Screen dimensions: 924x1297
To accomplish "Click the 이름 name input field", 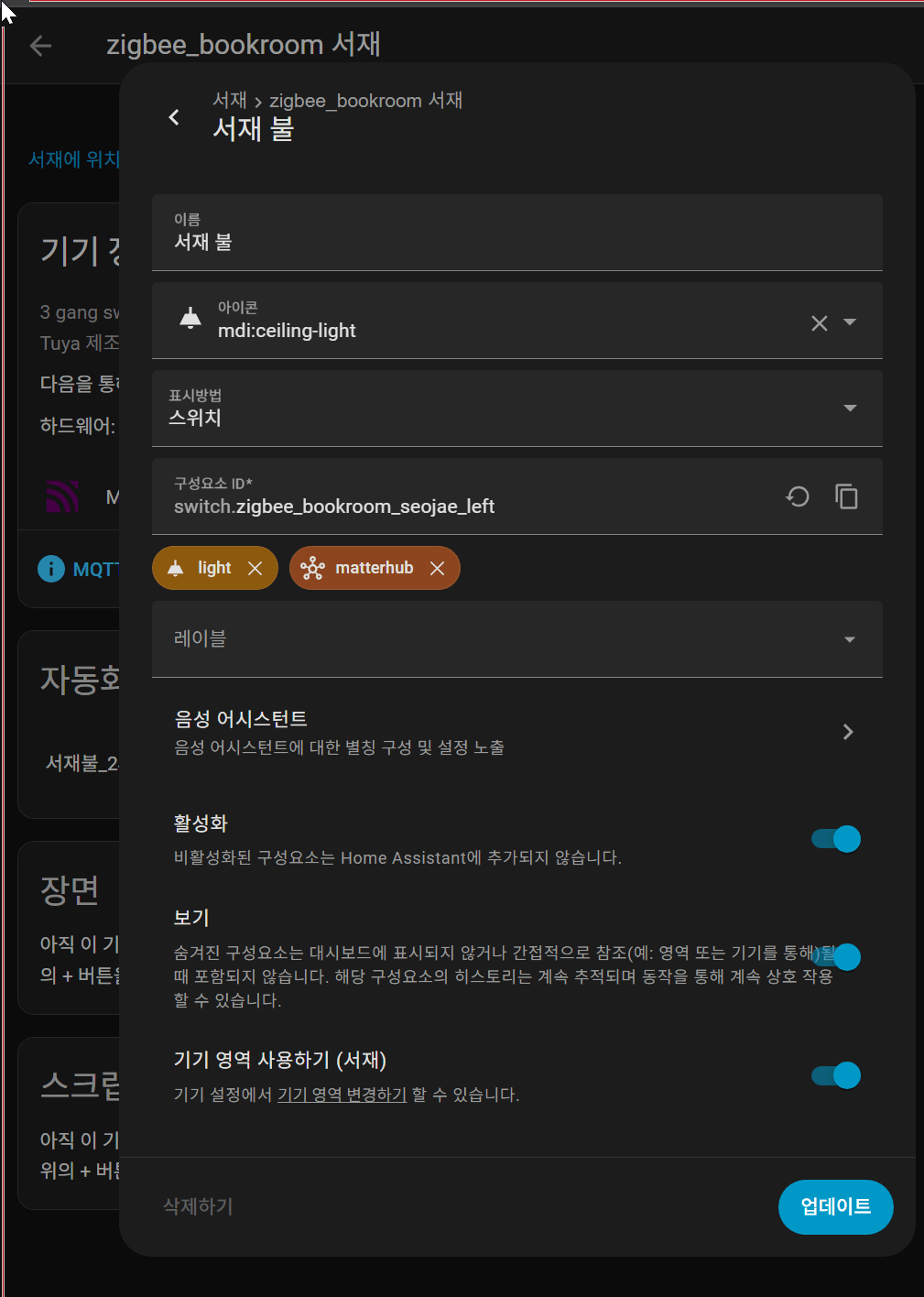I will [517, 233].
